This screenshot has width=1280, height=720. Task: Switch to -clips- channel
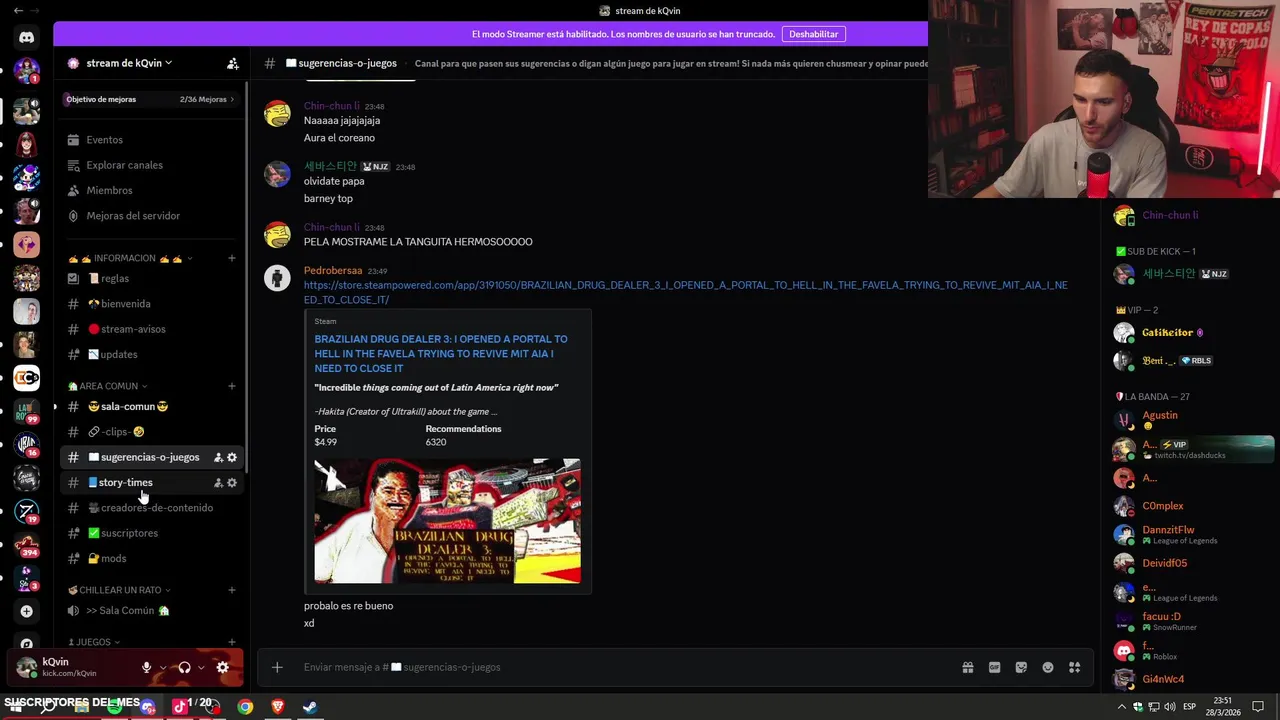(150, 432)
